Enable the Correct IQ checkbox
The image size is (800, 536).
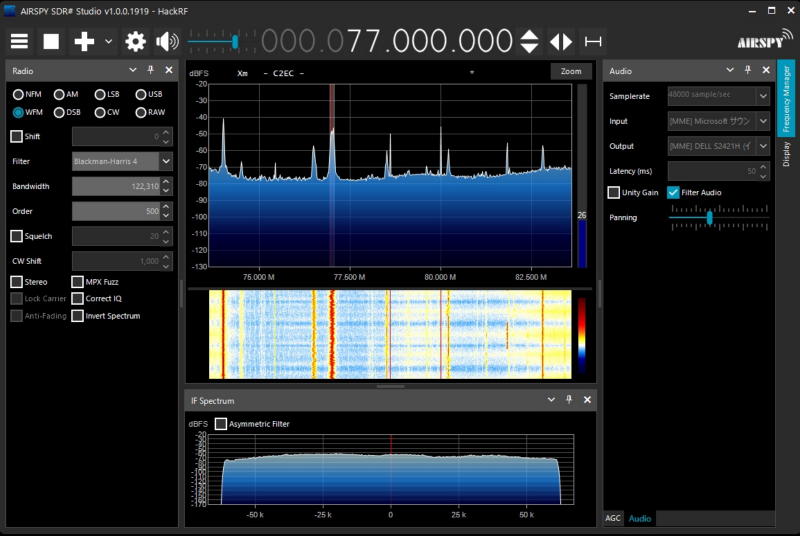[78, 298]
